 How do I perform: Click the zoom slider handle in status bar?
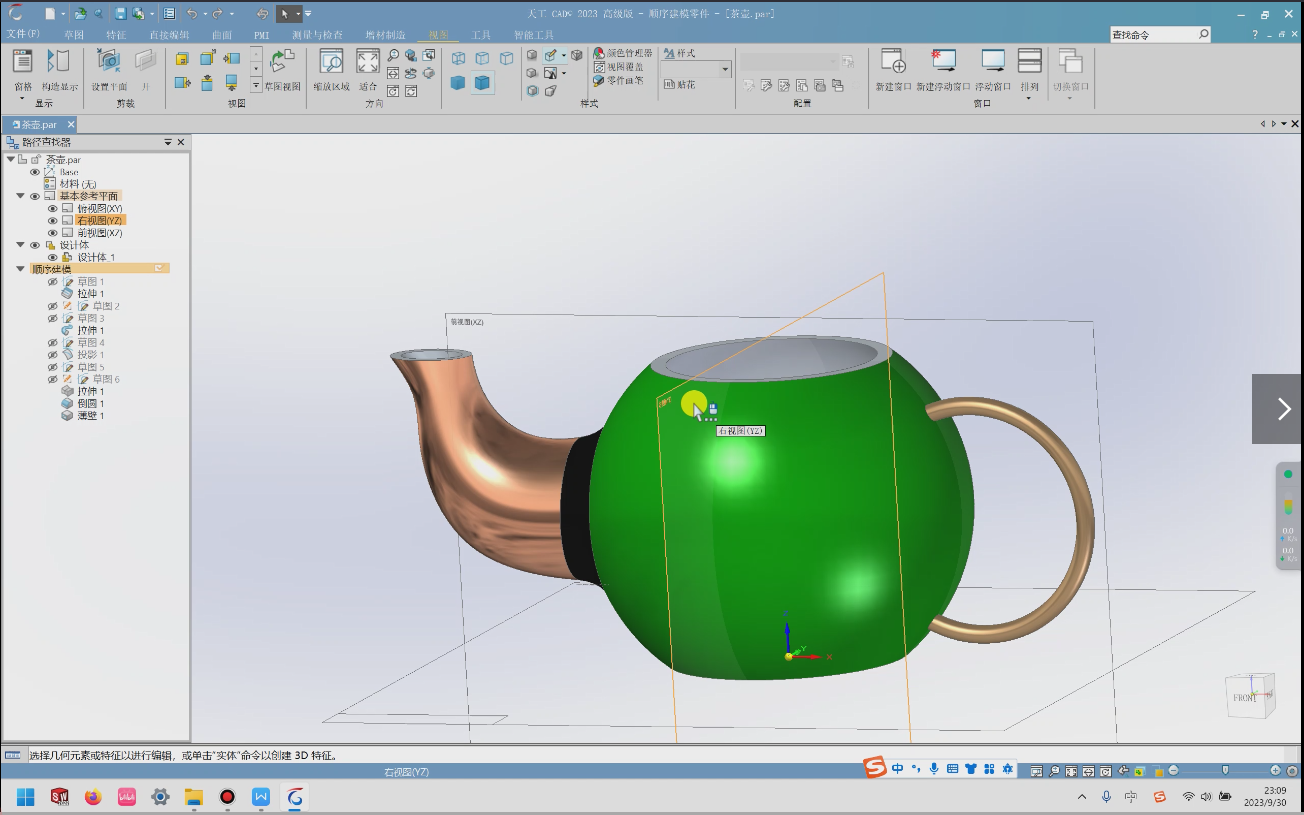pyautogui.click(x=1225, y=770)
